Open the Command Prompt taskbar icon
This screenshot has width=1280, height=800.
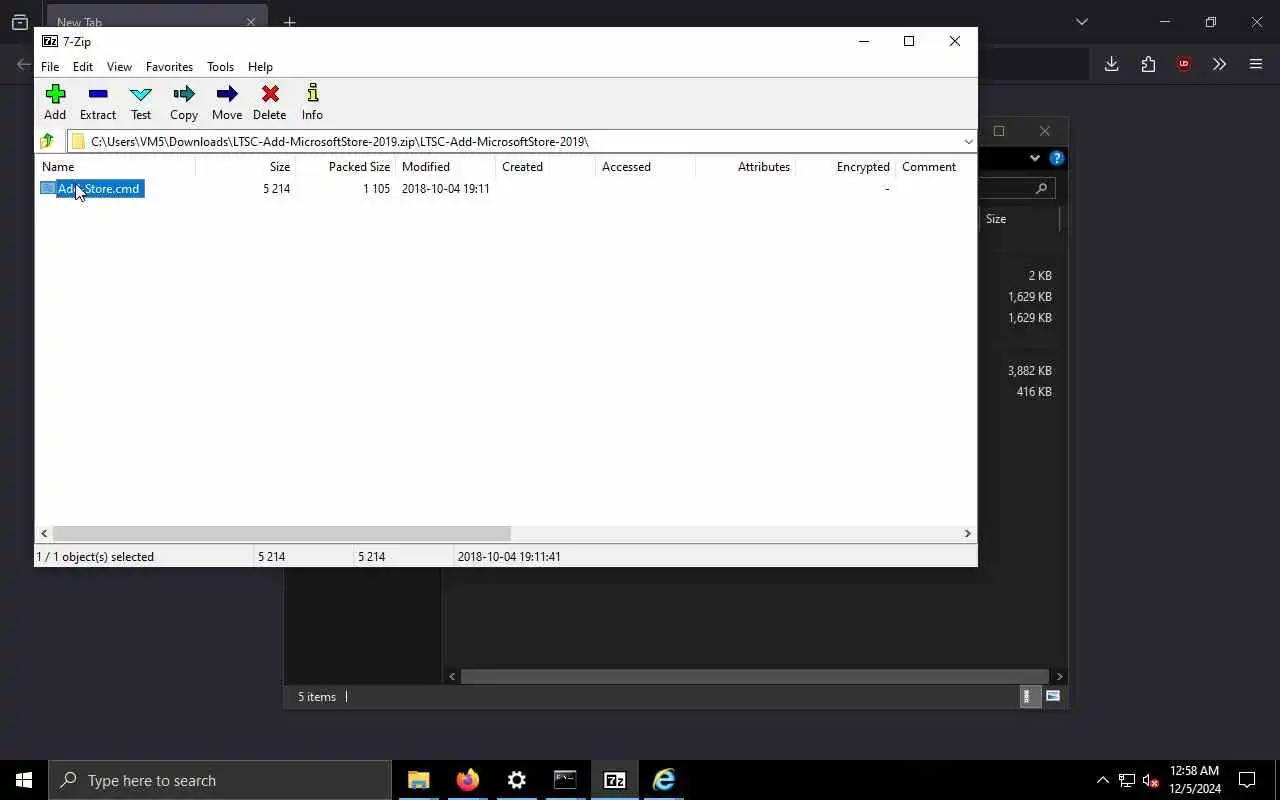click(565, 780)
